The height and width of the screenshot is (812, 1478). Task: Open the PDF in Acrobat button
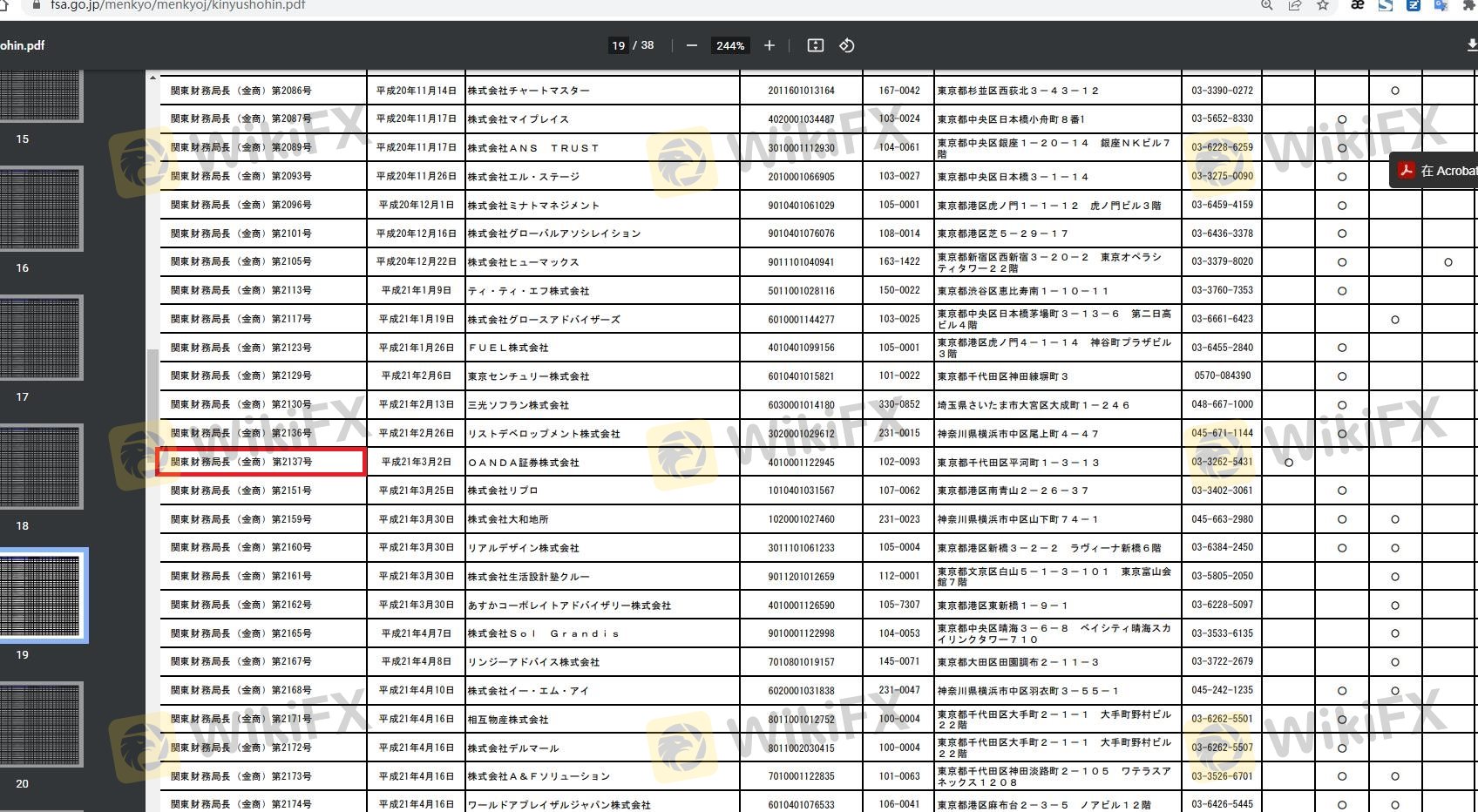pos(1438,171)
